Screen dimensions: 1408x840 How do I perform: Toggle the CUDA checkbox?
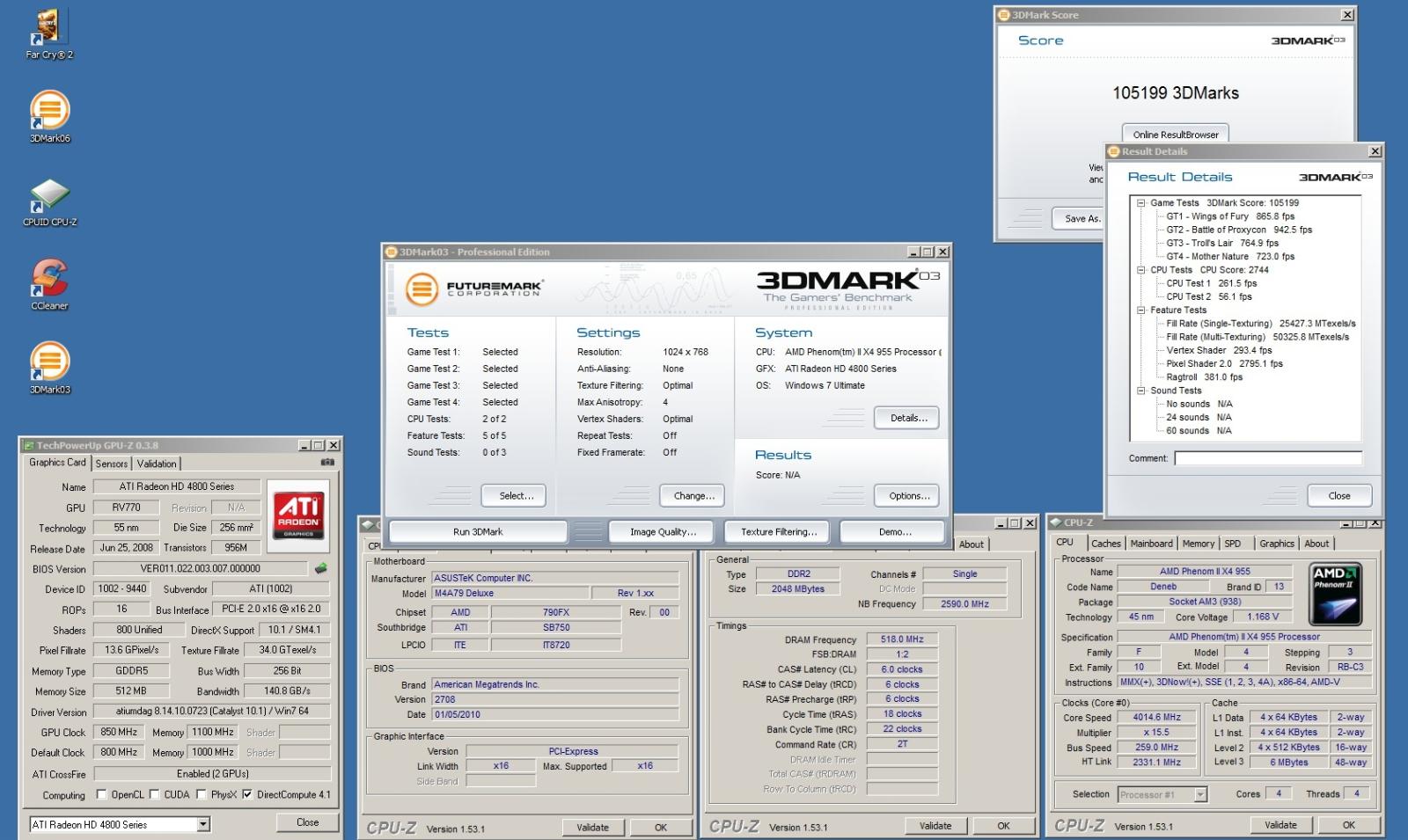tap(154, 794)
